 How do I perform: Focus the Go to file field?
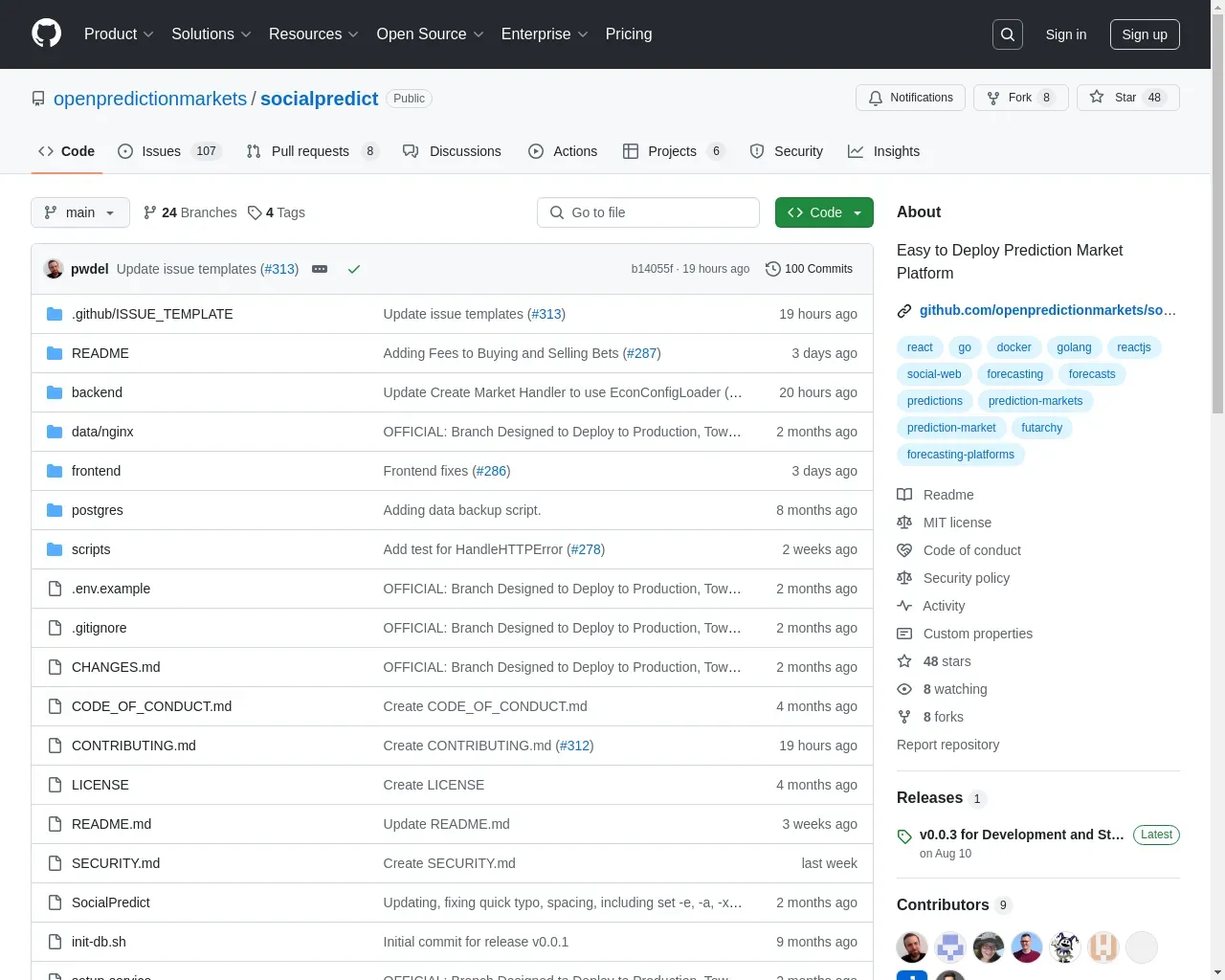click(648, 212)
